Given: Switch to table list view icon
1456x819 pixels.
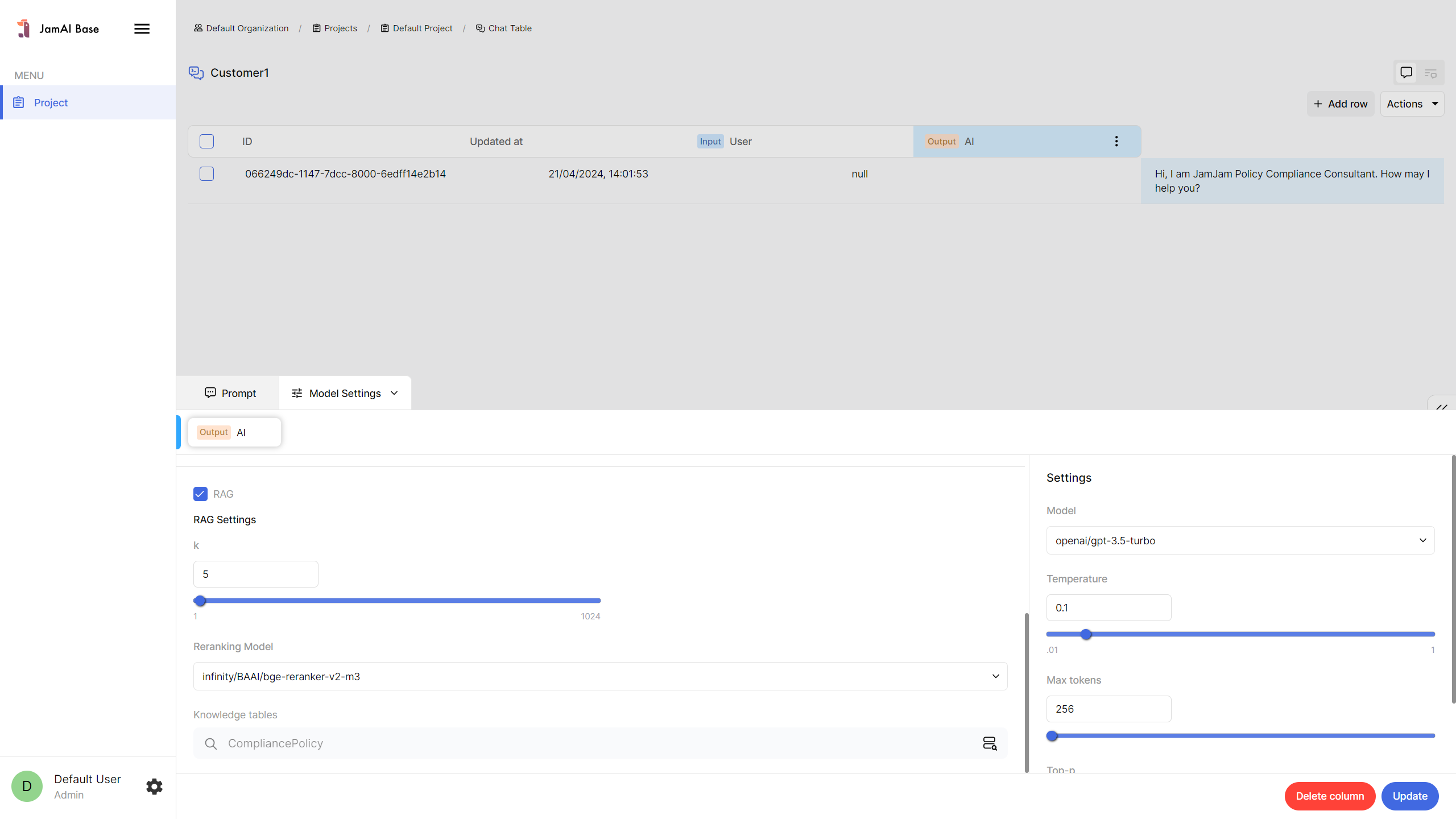Looking at the screenshot, I should point(1430,73).
